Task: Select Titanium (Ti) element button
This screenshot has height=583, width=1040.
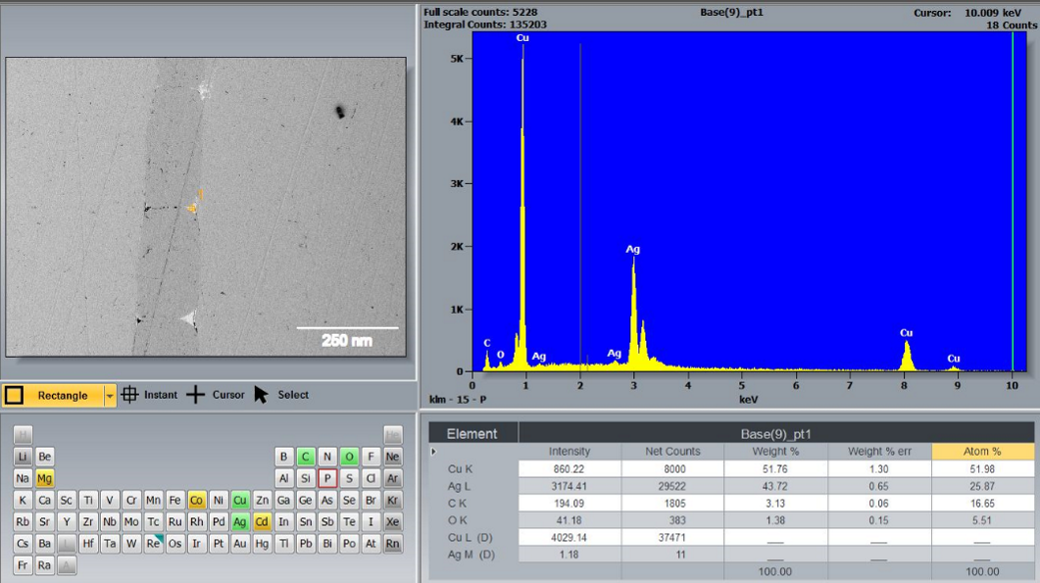Action: pos(88,501)
